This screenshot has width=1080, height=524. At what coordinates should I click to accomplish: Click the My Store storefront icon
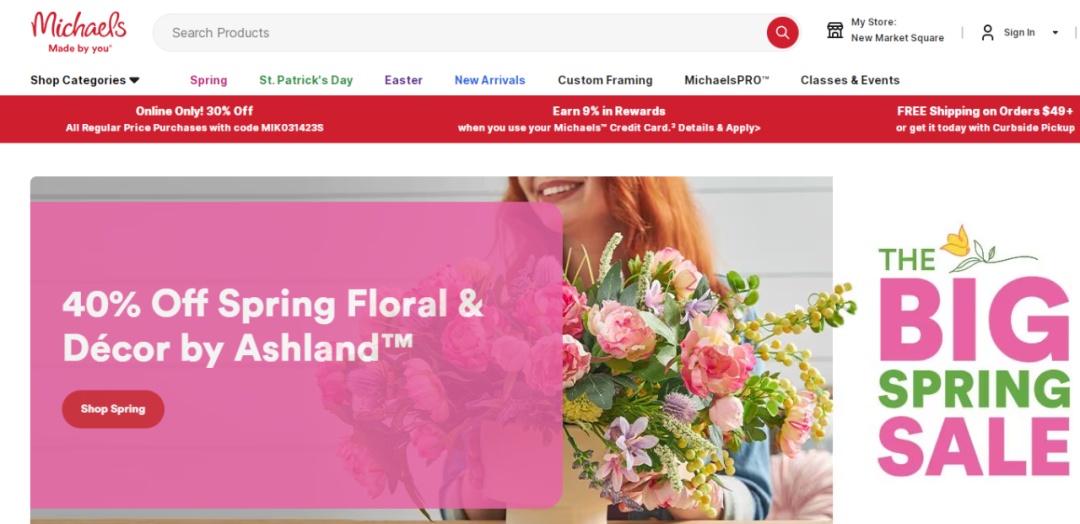[835, 30]
